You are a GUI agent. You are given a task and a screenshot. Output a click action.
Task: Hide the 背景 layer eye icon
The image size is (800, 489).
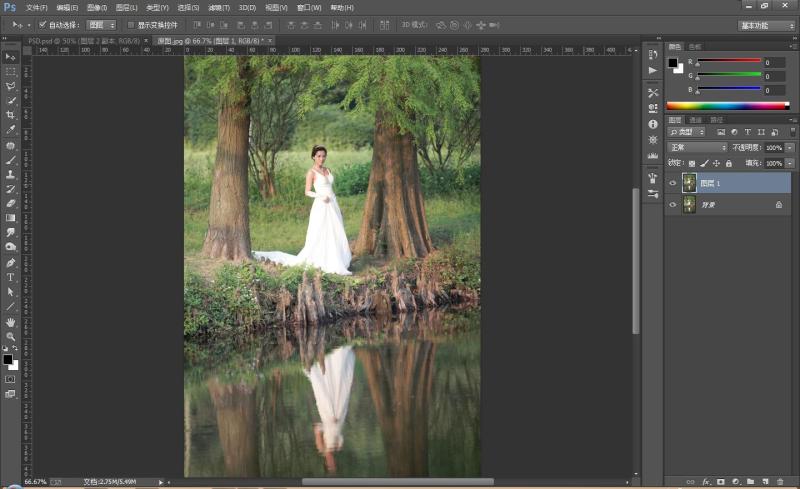point(672,205)
